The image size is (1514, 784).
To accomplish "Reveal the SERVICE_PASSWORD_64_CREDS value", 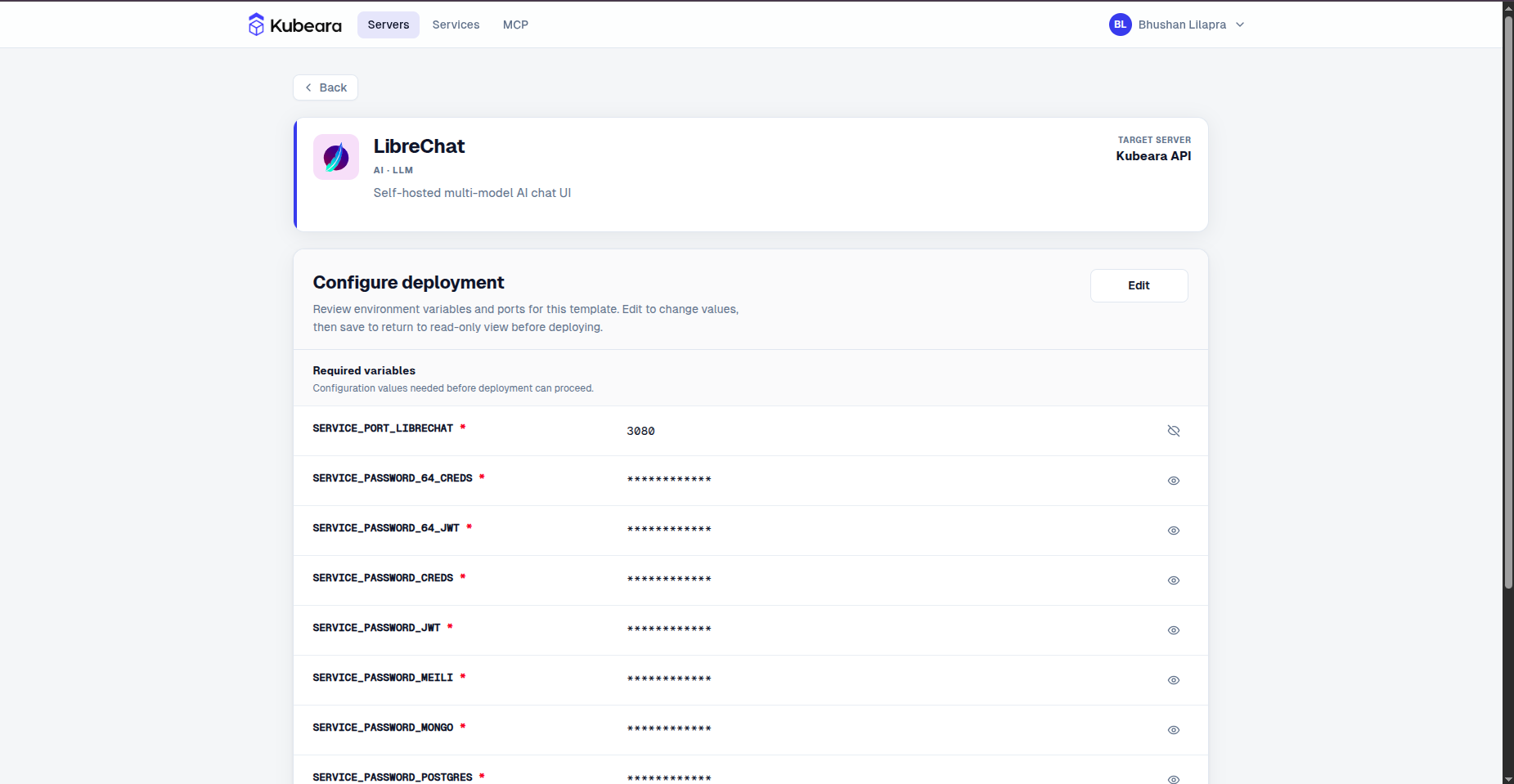I will [1174, 481].
